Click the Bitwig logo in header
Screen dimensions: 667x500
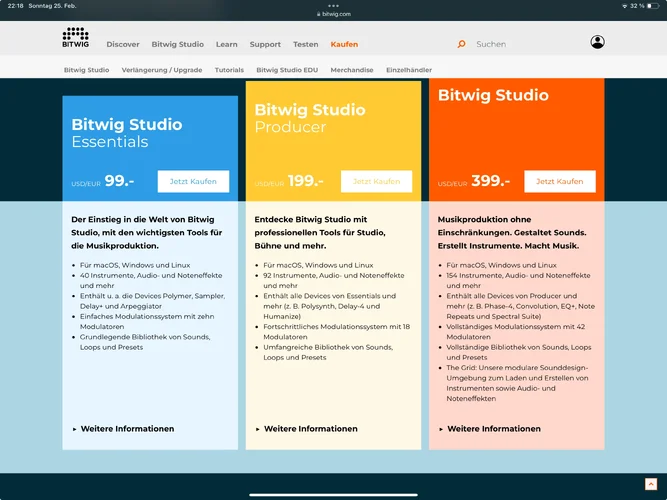click(x=75, y=39)
